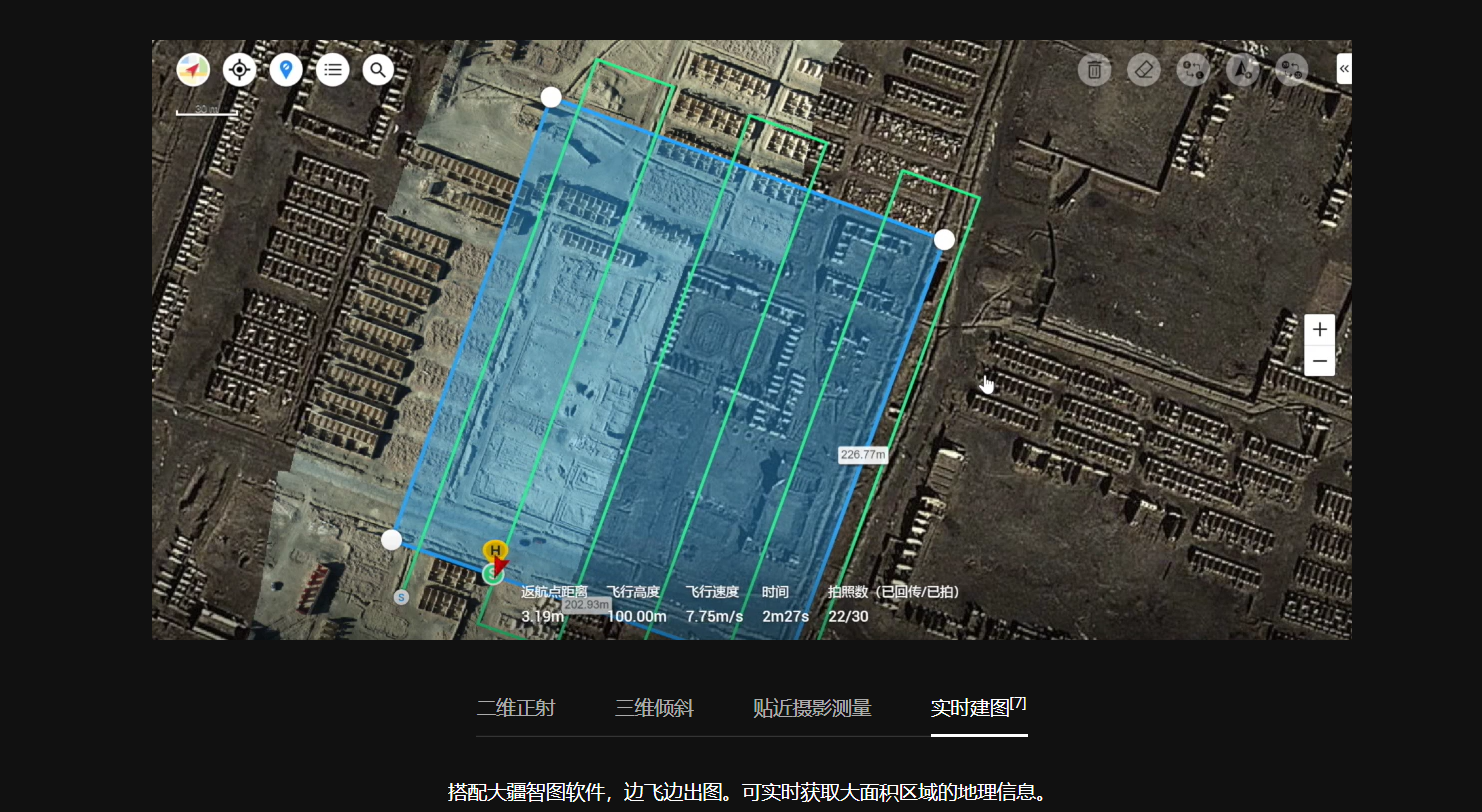Screen dimensions: 1482x812
Task: Open the 贴近摄影测量 tab
Action: click(x=812, y=709)
